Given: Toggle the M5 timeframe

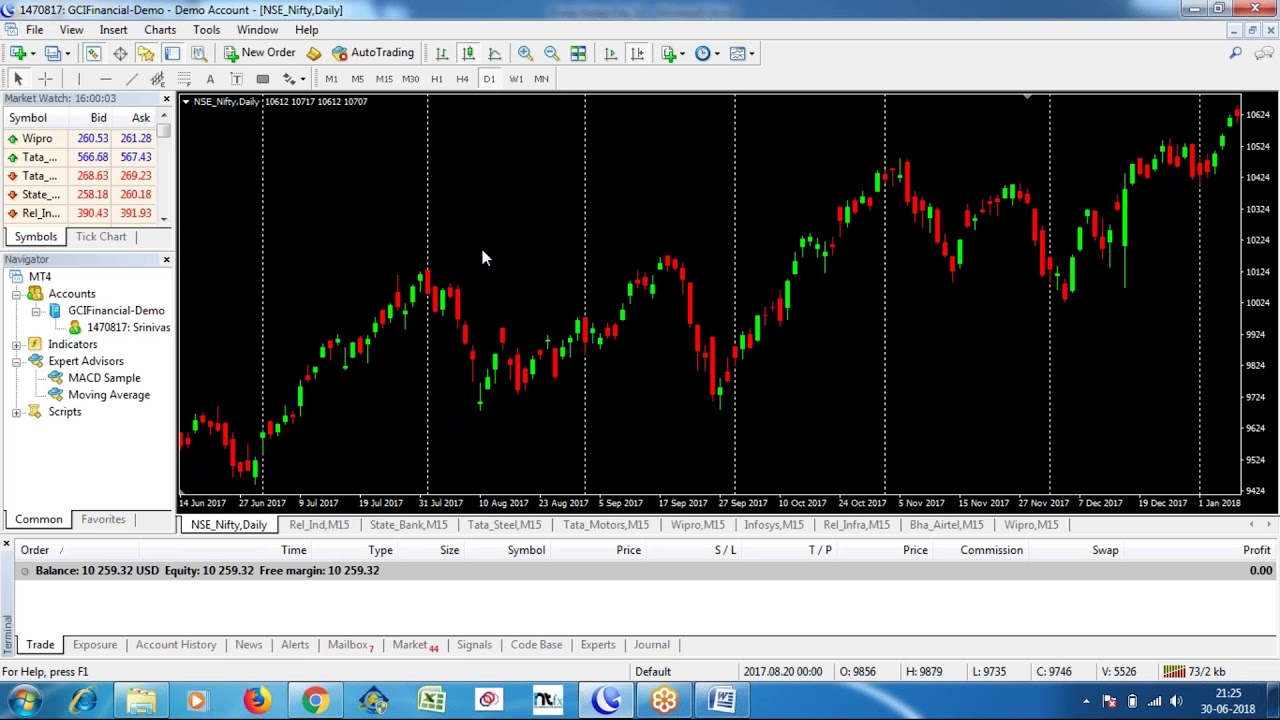Looking at the screenshot, I should pyautogui.click(x=357, y=79).
